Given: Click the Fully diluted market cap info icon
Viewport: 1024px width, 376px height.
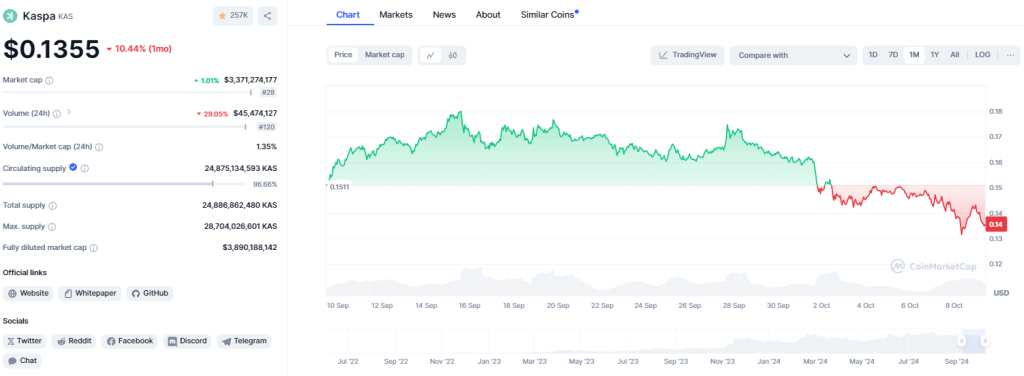Looking at the screenshot, I should pos(94,248).
